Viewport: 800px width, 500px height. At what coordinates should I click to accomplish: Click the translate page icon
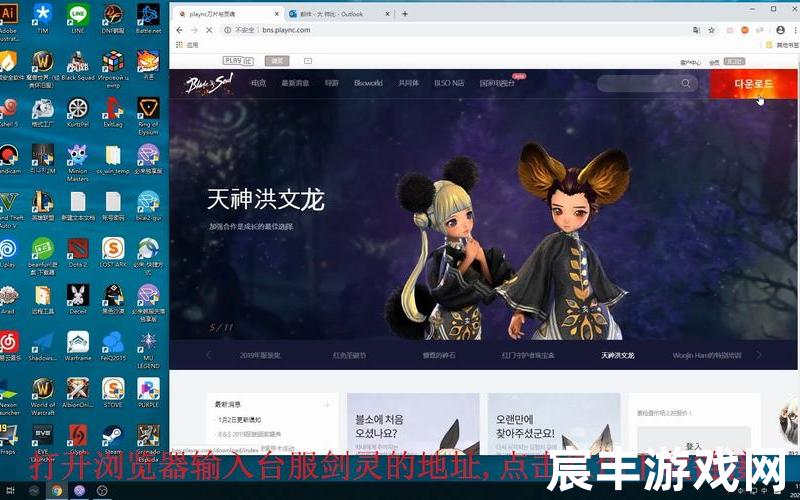(x=696, y=30)
